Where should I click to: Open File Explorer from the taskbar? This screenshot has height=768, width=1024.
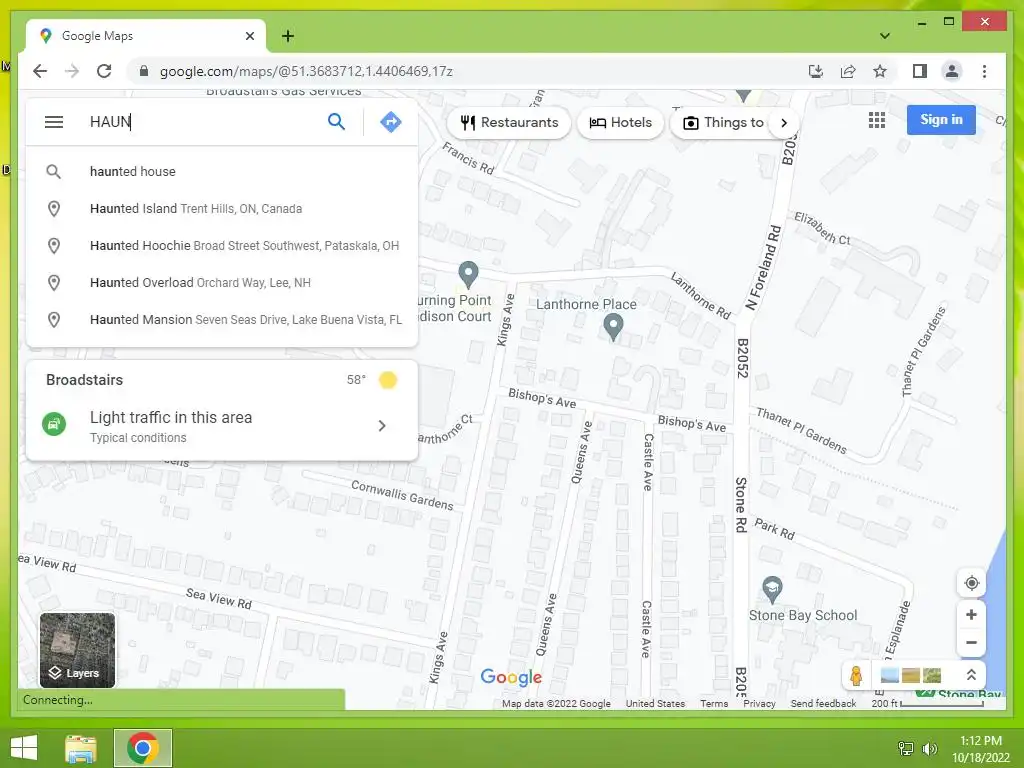coord(81,748)
